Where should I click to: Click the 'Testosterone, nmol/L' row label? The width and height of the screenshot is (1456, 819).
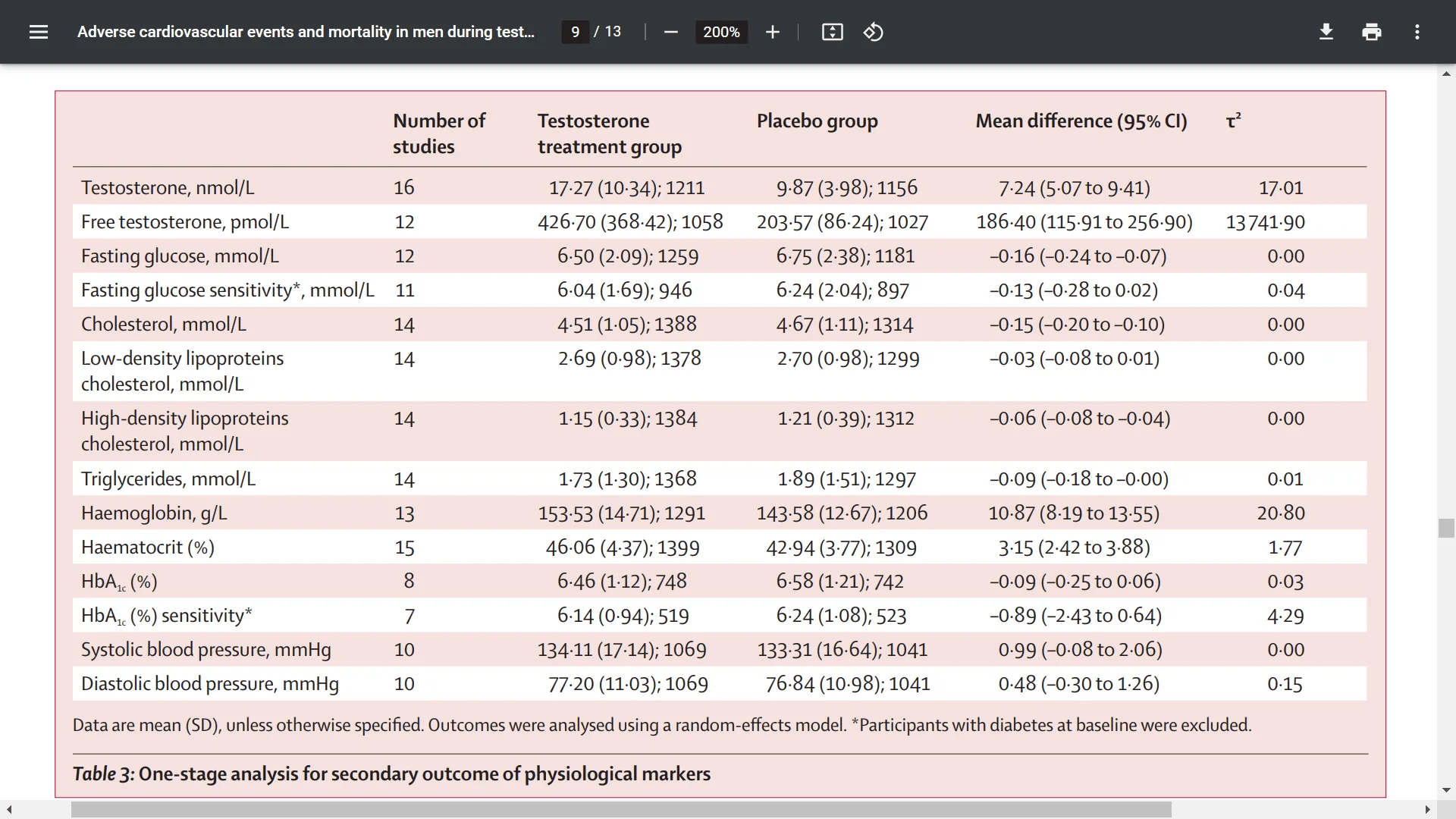[168, 187]
